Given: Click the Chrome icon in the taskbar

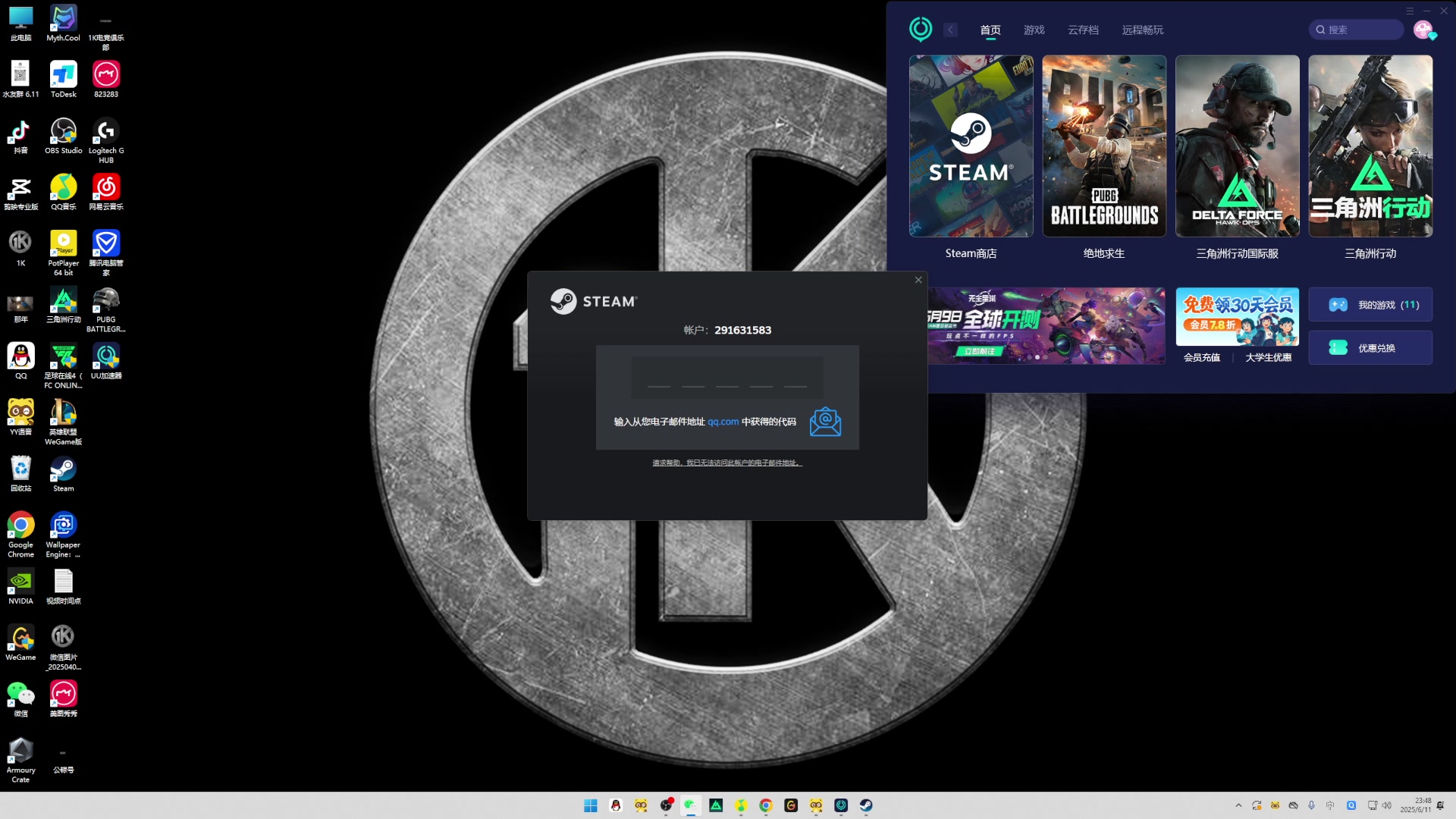Looking at the screenshot, I should point(766,805).
